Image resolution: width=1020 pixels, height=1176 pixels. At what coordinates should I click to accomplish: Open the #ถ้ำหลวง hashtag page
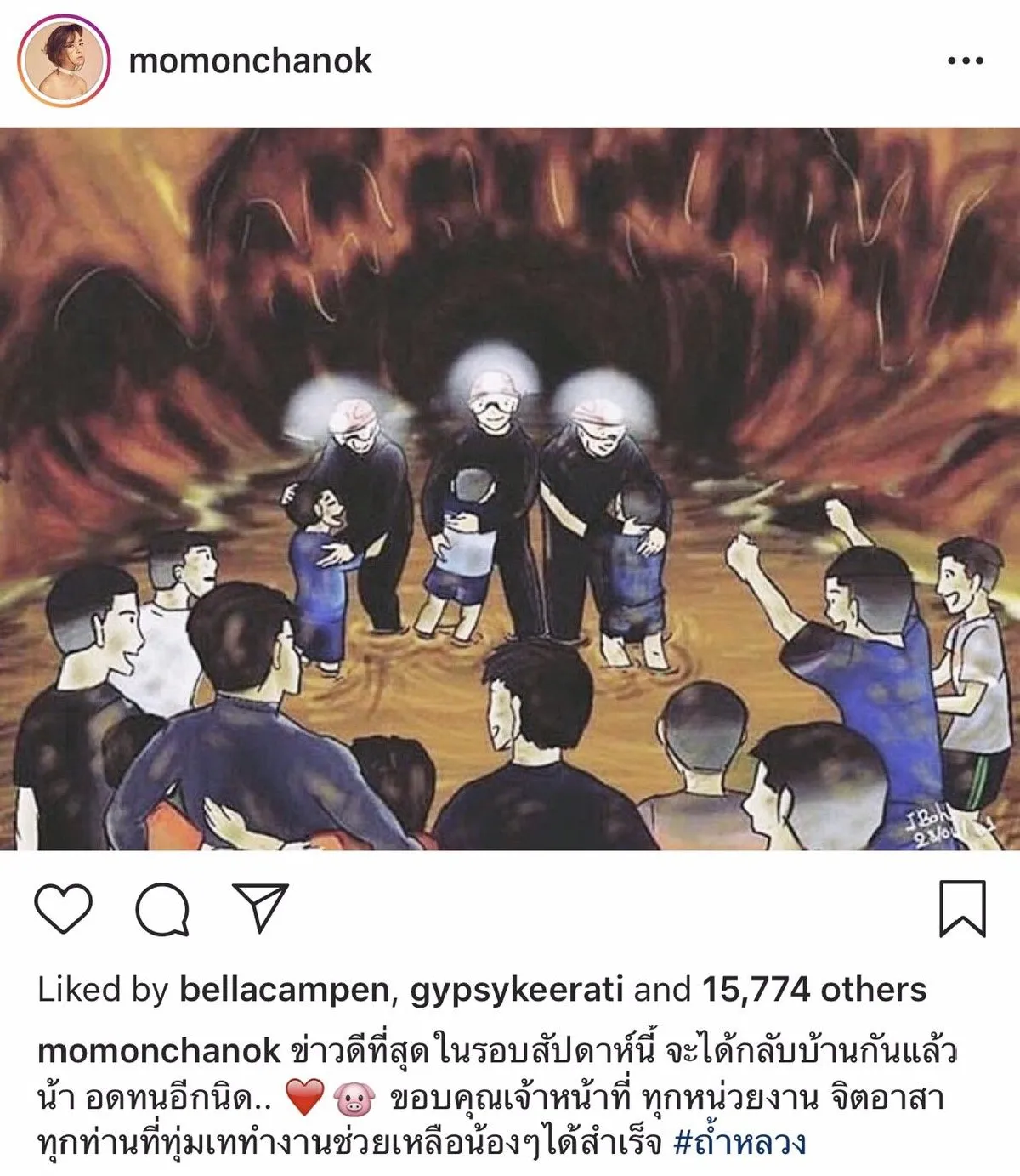pyautogui.click(x=739, y=1142)
